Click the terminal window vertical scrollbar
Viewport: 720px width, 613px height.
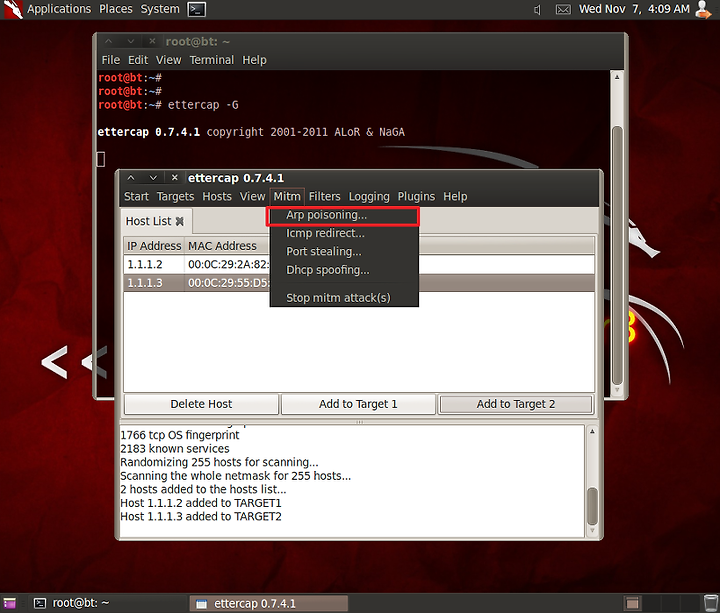pyautogui.click(x=617, y=255)
